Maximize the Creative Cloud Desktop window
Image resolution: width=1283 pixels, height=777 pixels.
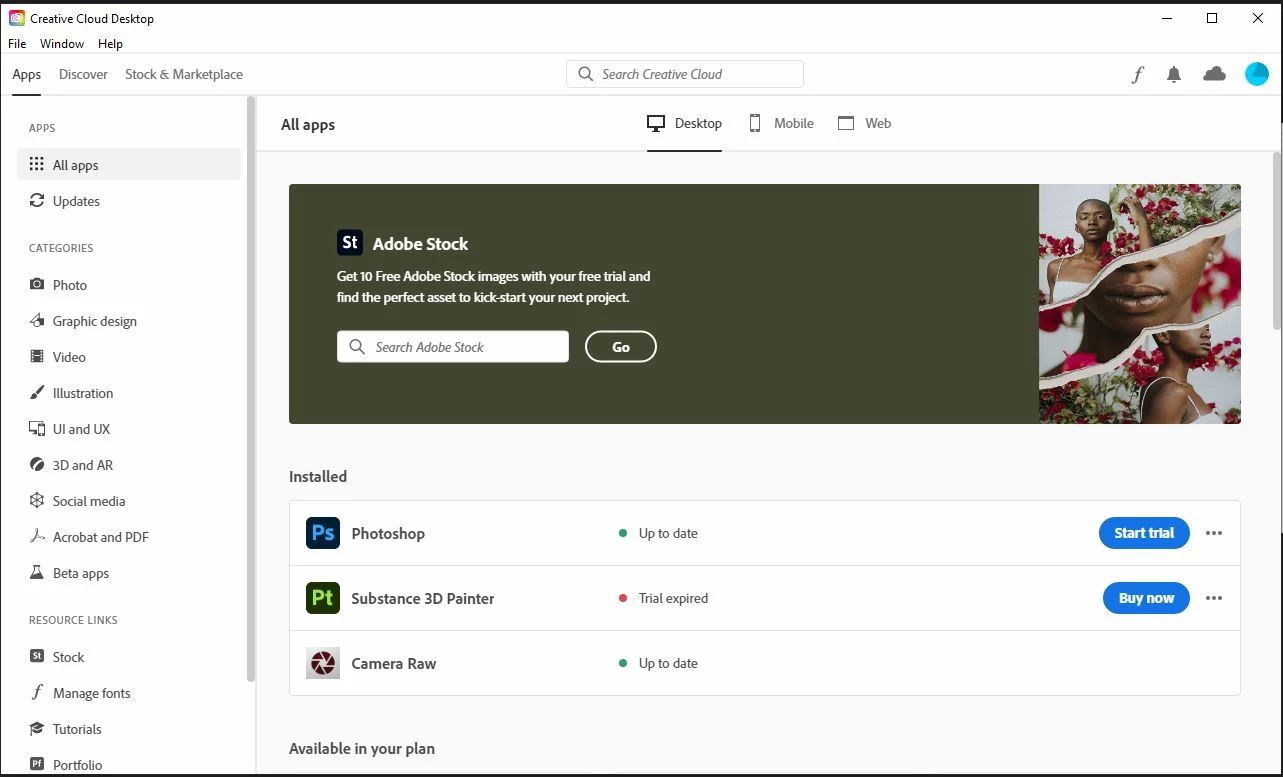tap(1212, 18)
